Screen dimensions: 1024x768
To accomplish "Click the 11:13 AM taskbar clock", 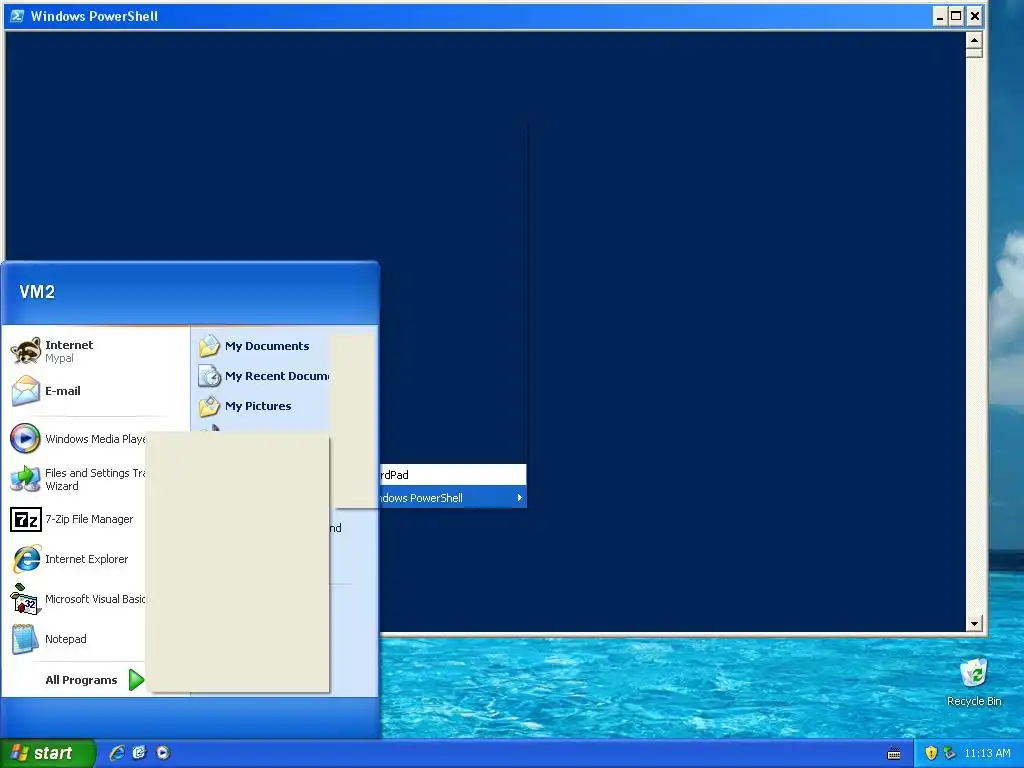I will coord(987,754).
